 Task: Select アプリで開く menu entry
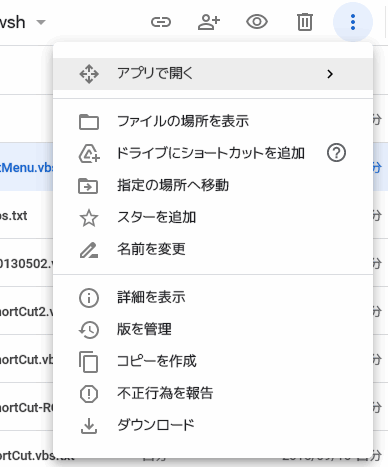pyautogui.click(x=213, y=74)
